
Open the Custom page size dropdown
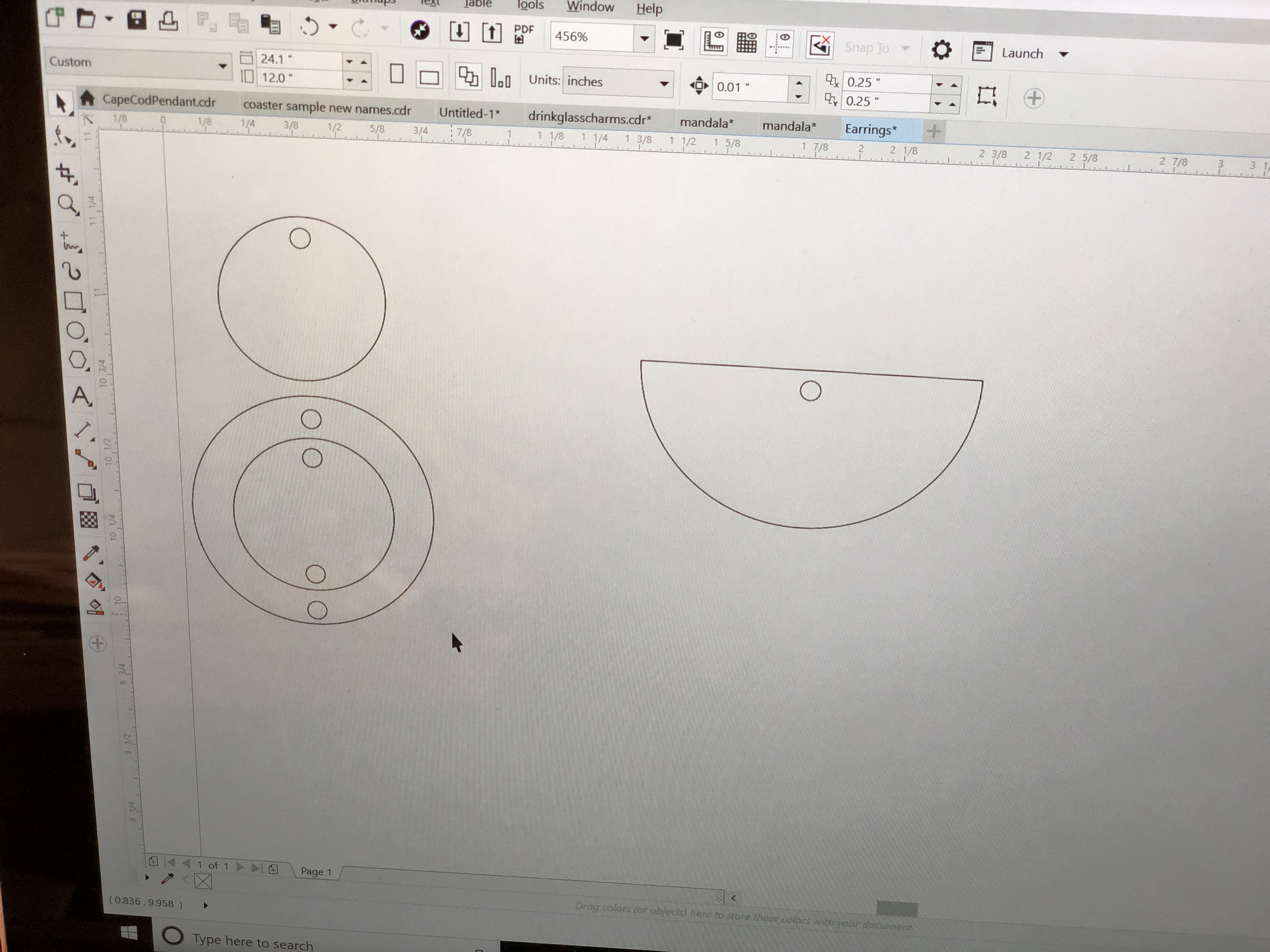click(222, 66)
